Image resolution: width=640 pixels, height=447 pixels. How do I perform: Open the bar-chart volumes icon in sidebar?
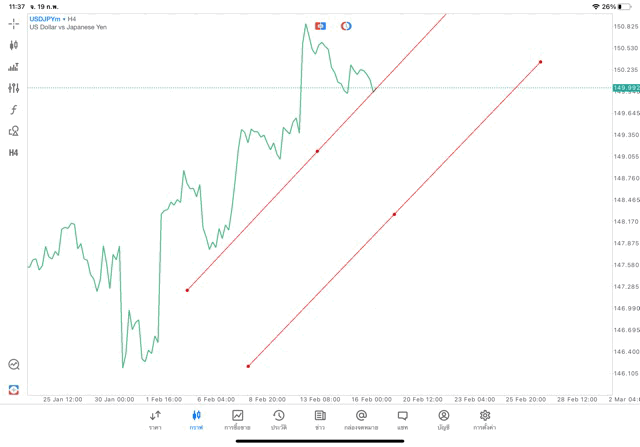point(13,67)
